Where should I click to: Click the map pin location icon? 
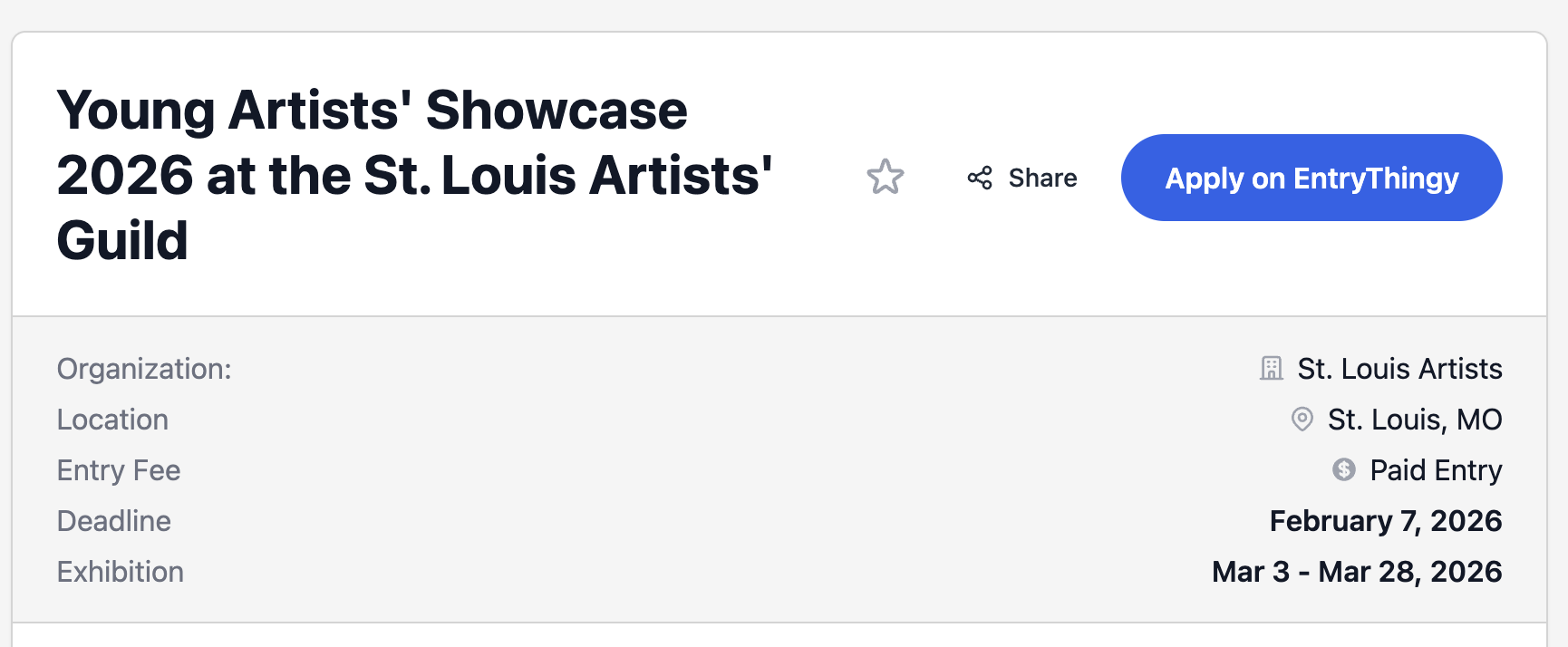pos(1302,420)
